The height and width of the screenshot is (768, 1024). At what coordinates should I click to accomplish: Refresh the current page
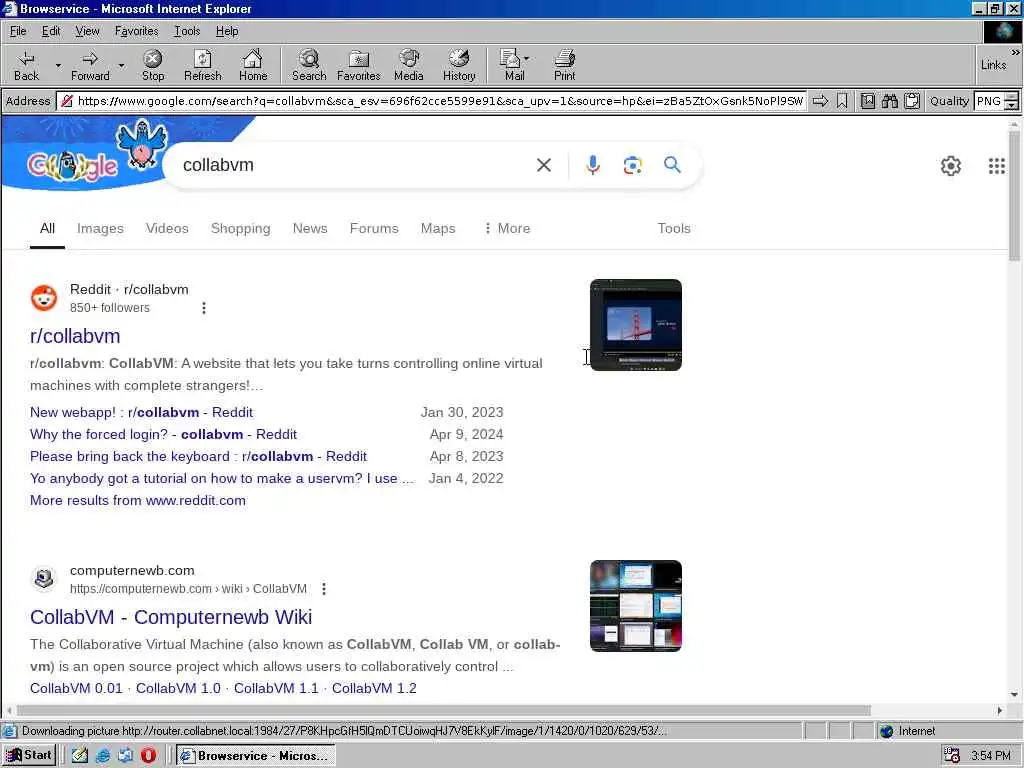(202, 65)
